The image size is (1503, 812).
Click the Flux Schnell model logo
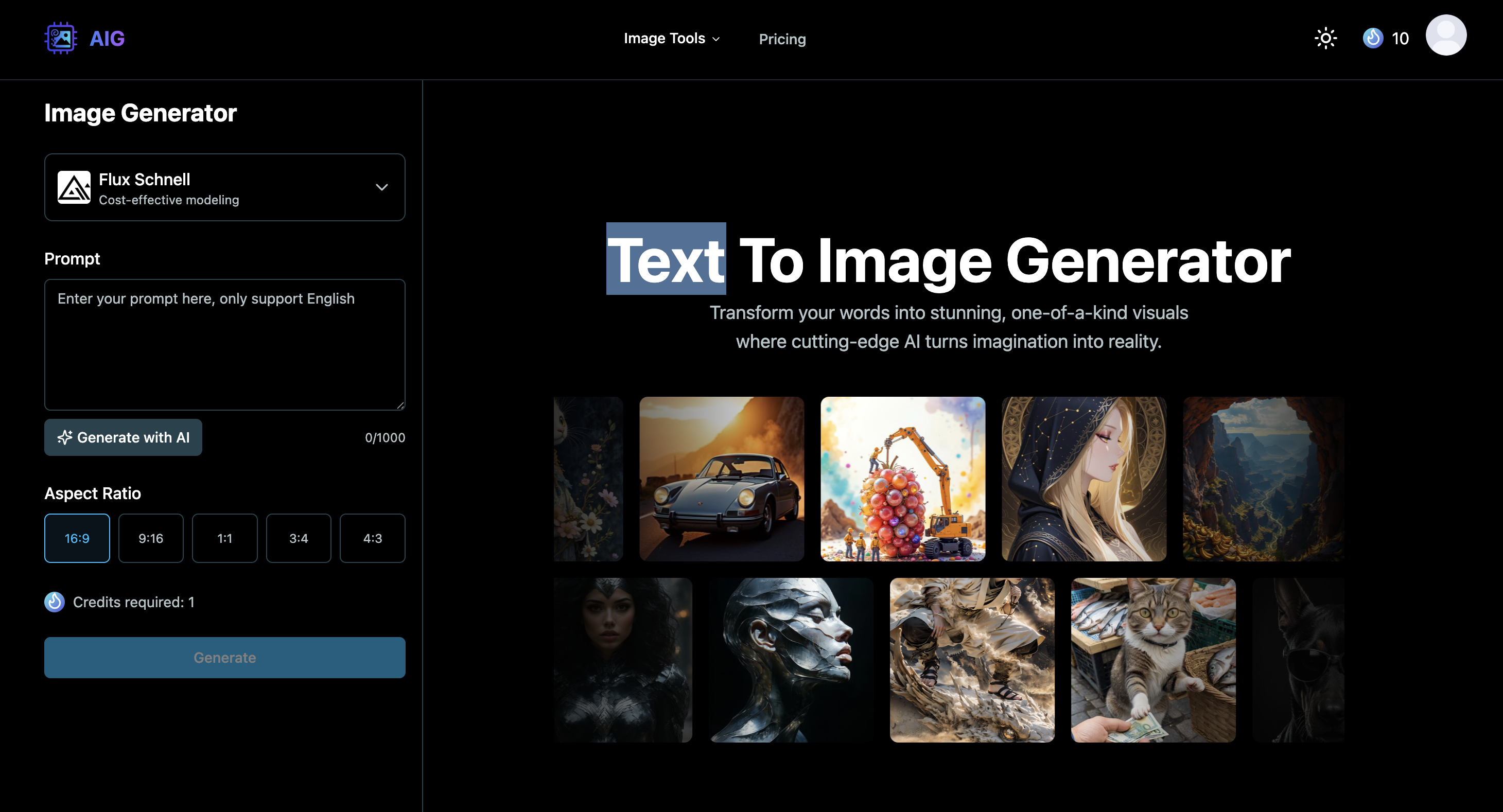click(74, 187)
